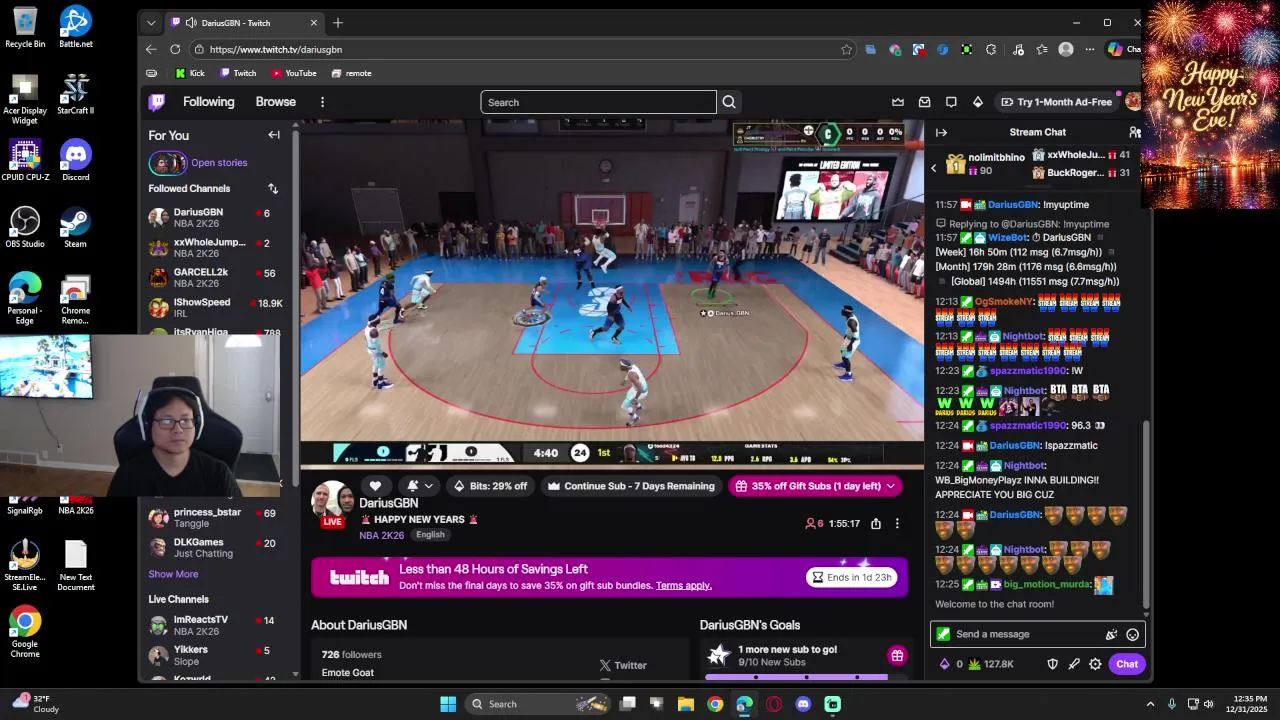
Task: Click the sub goal progress bar
Action: (x=796, y=677)
